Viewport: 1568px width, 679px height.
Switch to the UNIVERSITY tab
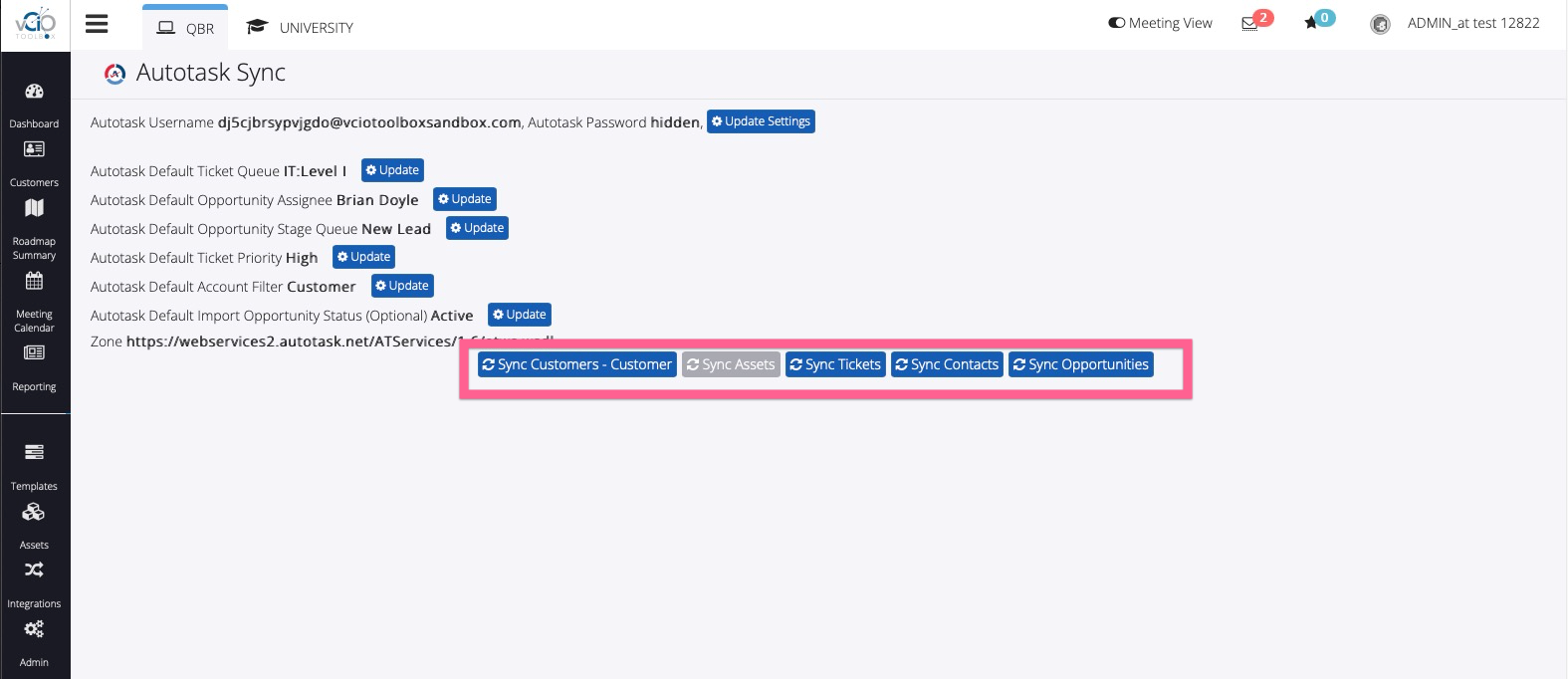tap(300, 28)
